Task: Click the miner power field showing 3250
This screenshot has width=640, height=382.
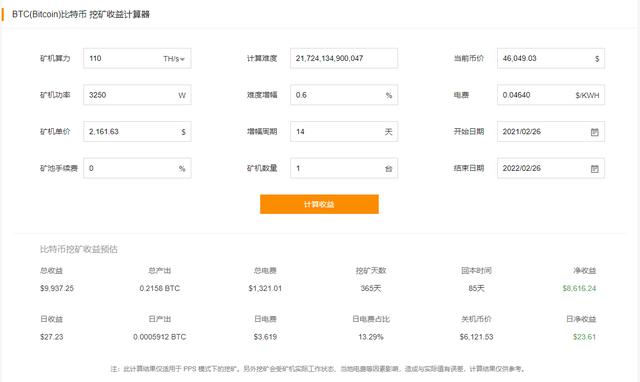Action: 137,95
